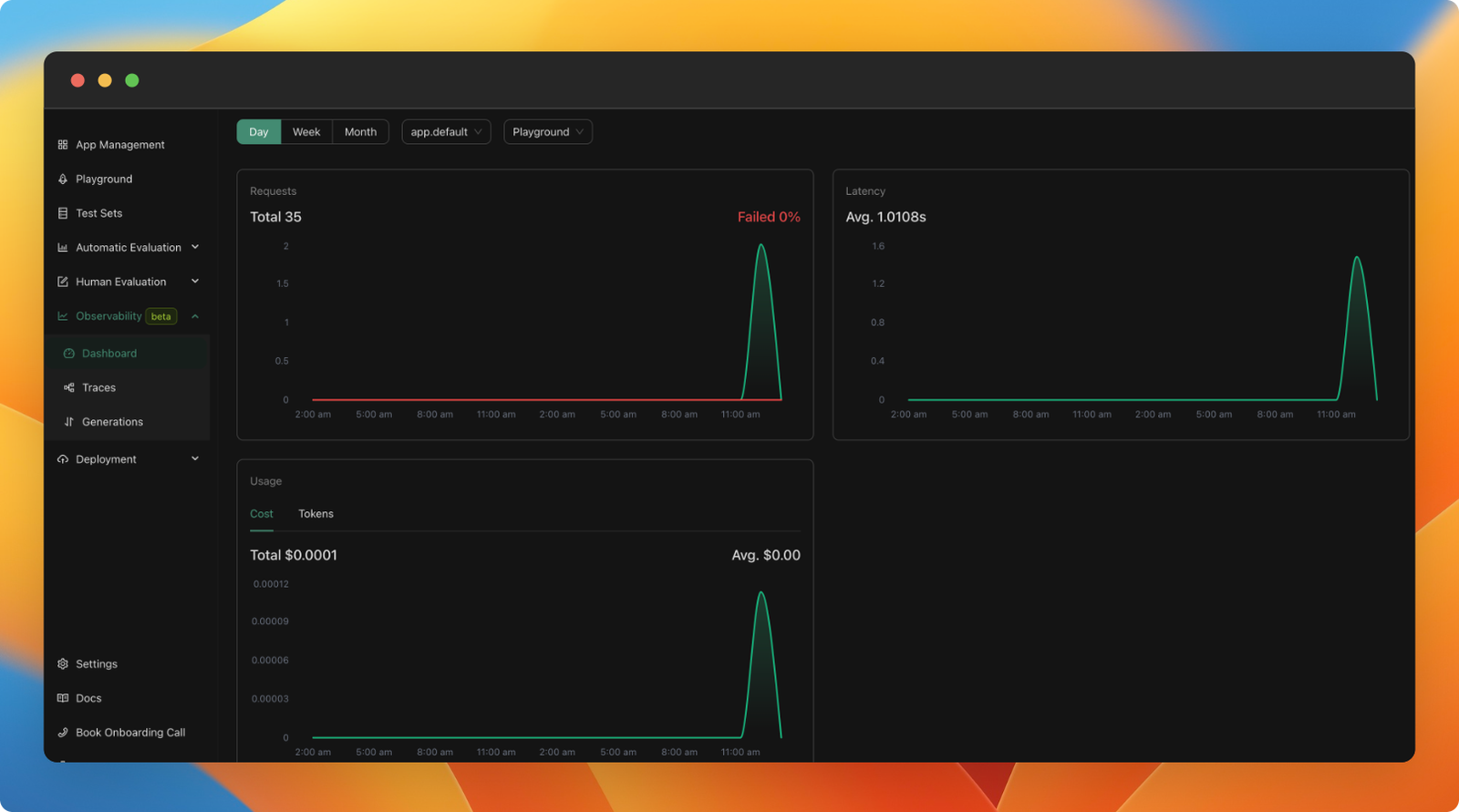This screenshot has height=812, width=1459.
Task: Select the Day time range
Action: point(259,132)
